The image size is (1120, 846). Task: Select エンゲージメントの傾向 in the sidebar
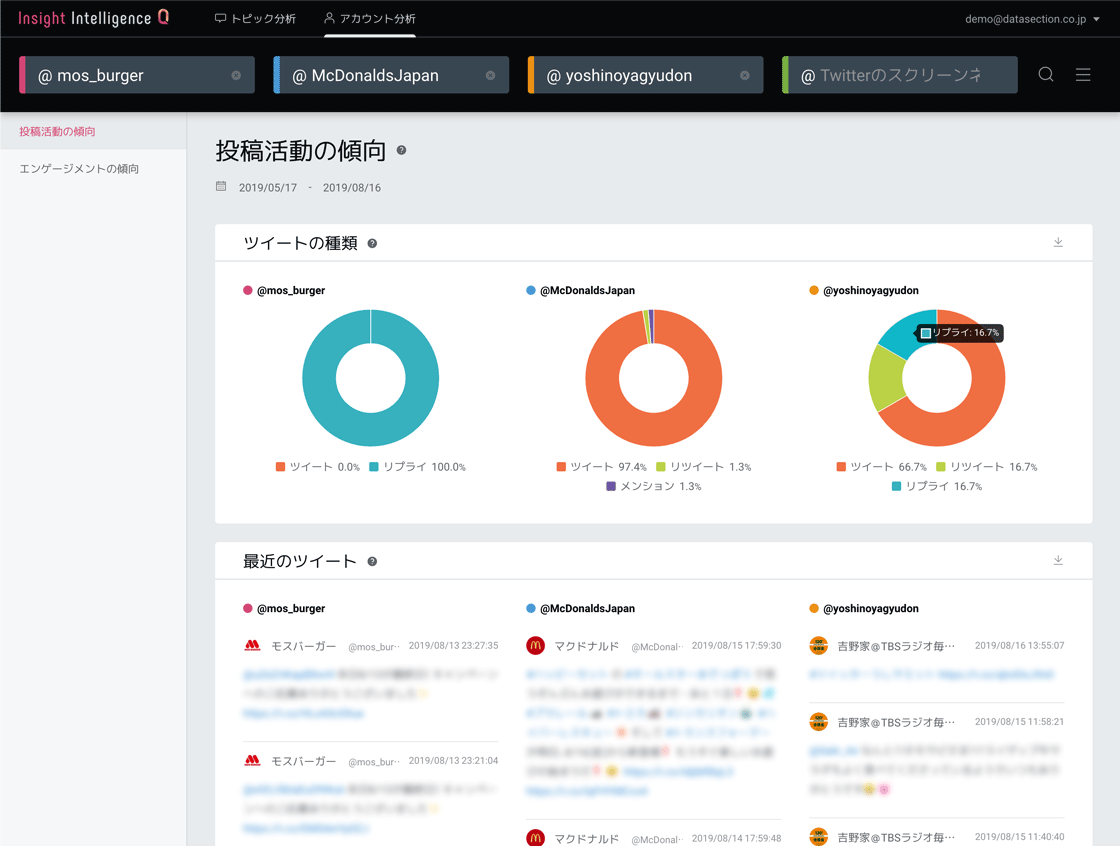(79, 169)
